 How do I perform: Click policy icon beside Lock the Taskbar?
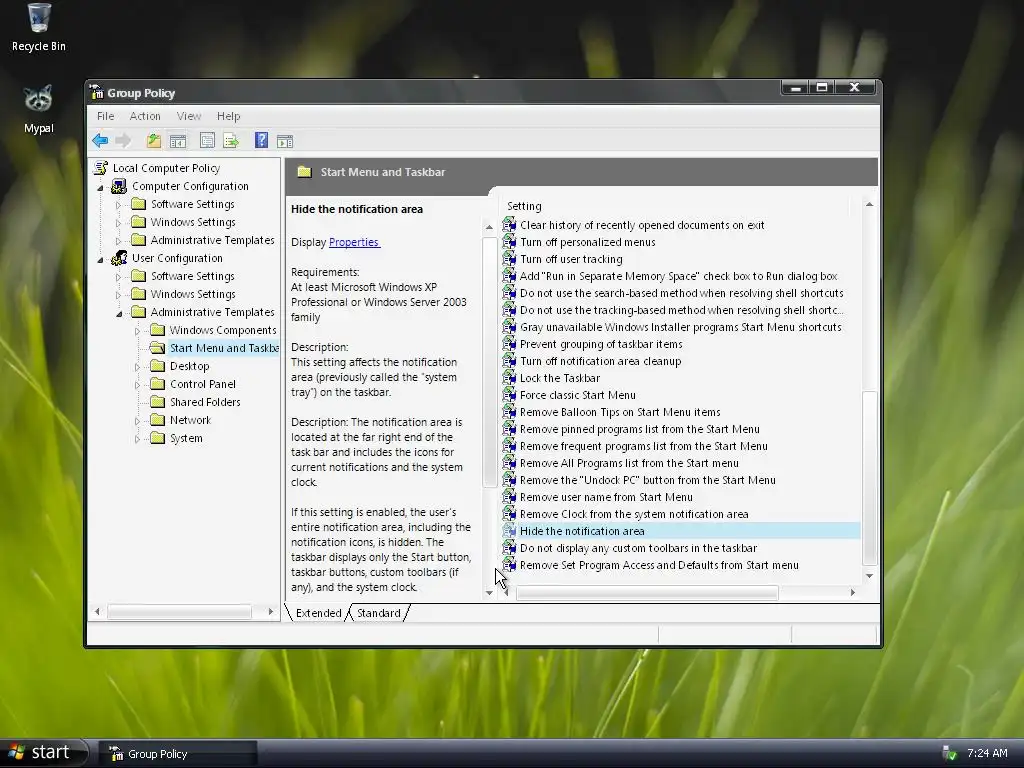509,377
